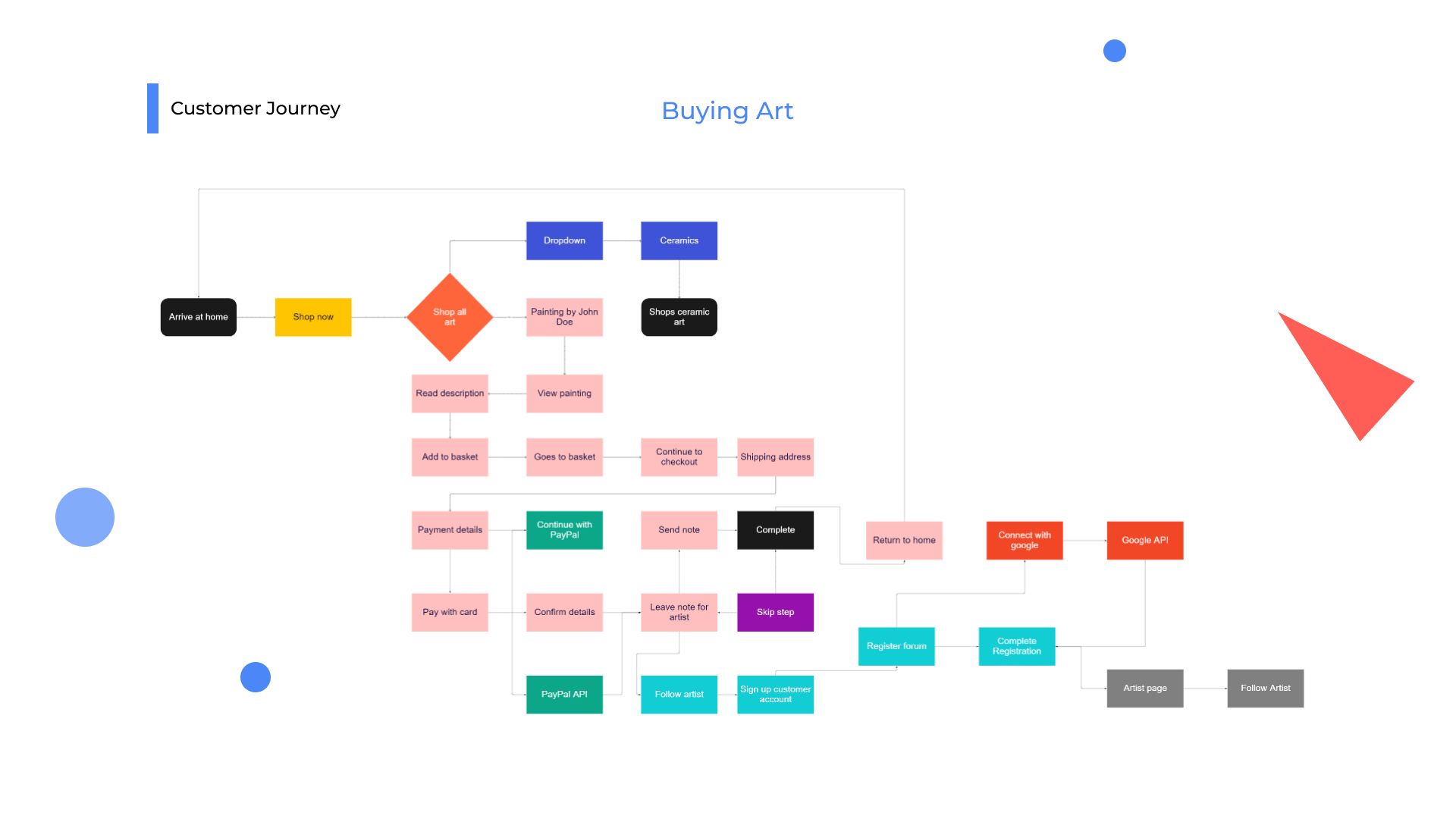The width and height of the screenshot is (1456, 819).
Task: Select the green 'PayPal API' box
Action: [564, 695]
